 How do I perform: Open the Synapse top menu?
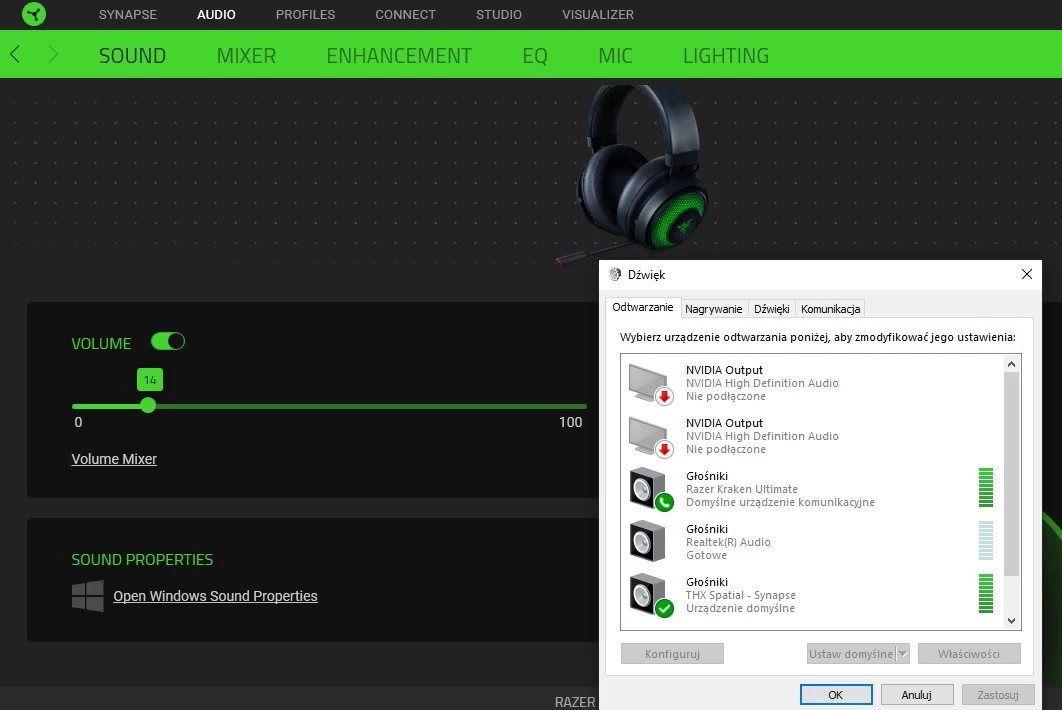(127, 14)
